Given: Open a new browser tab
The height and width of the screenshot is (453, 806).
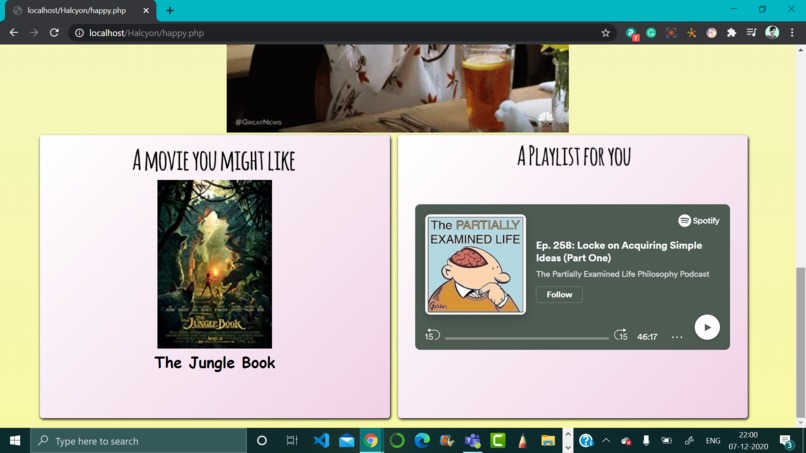Looking at the screenshot, I should [x=170, y=10].
